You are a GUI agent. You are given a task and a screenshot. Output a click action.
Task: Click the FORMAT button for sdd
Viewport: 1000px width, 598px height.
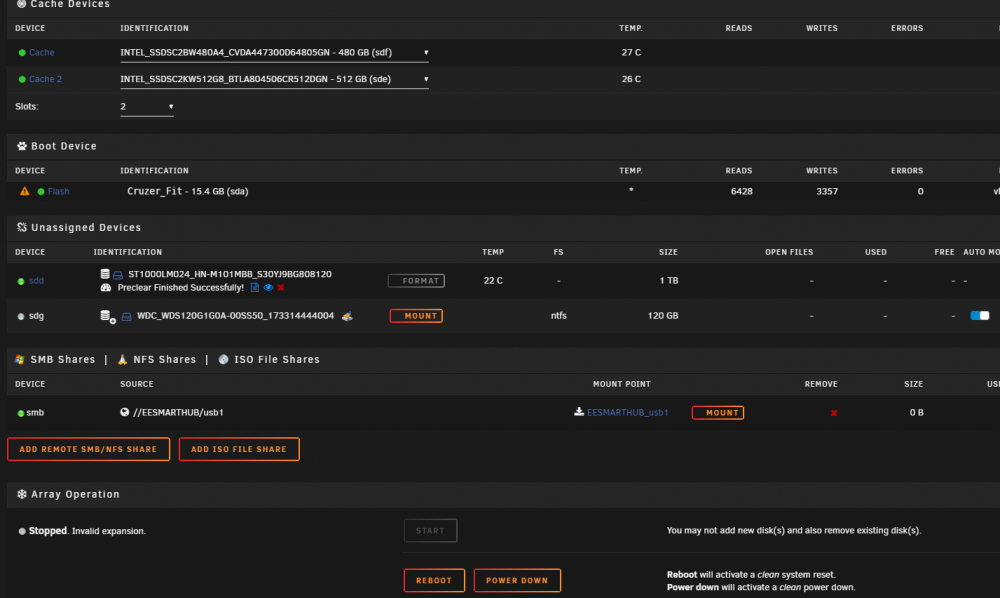[416, 281]
